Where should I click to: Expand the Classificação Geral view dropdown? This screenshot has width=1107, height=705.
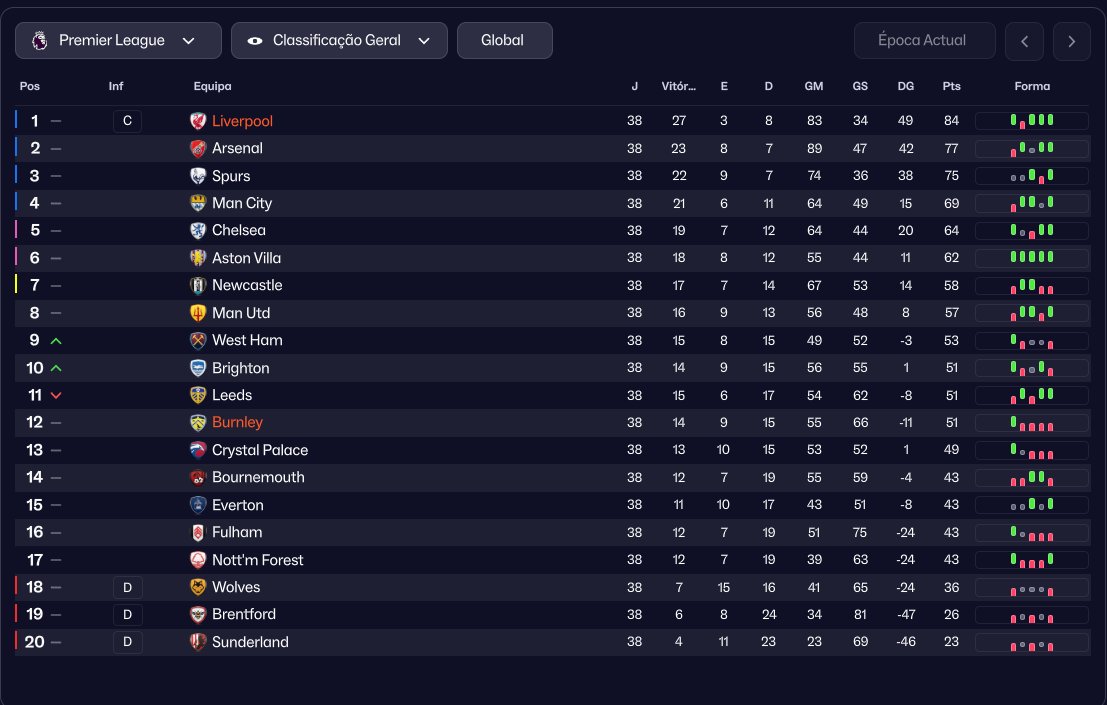(339, 40)
